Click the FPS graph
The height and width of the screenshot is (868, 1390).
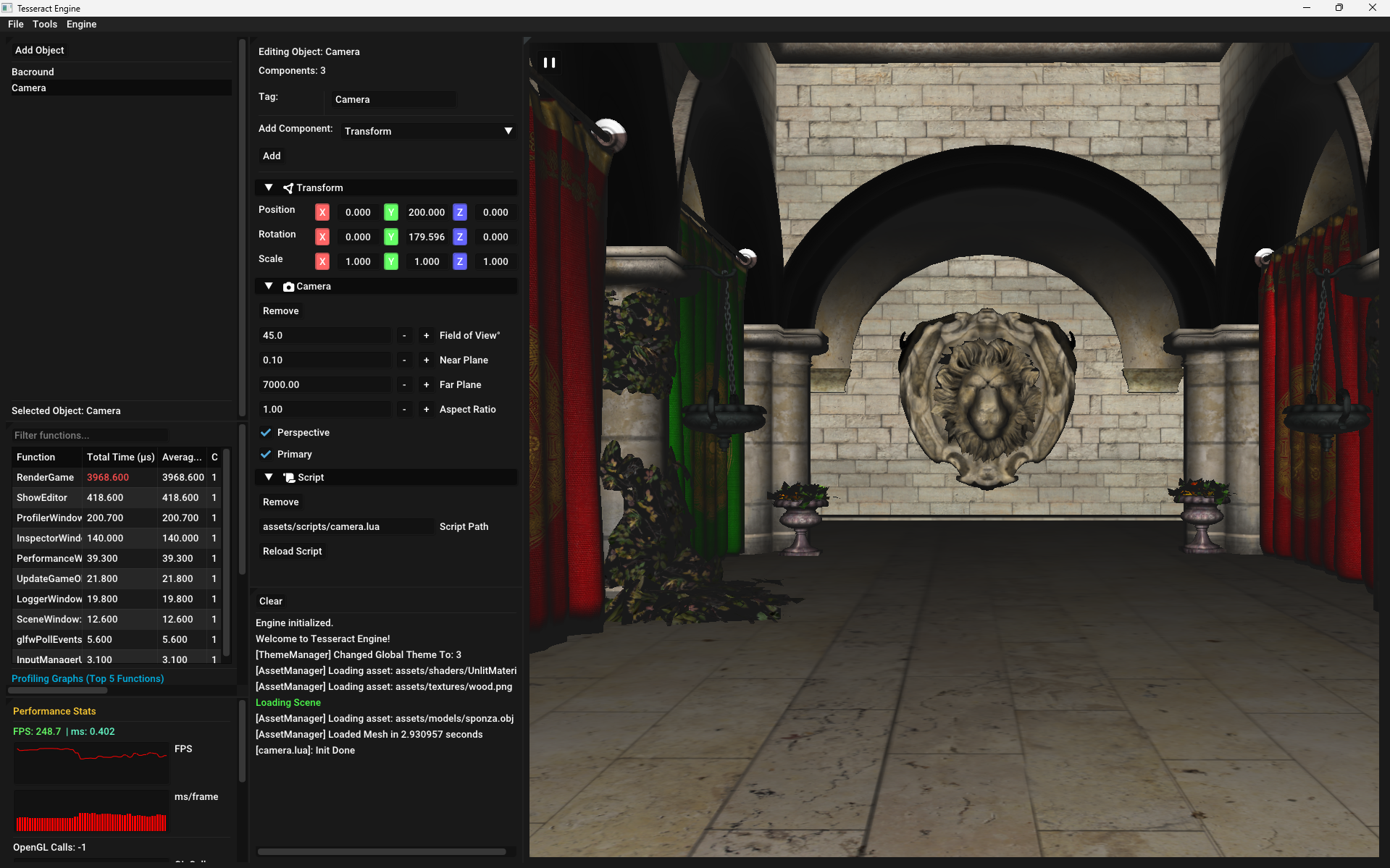coord(91,762)
